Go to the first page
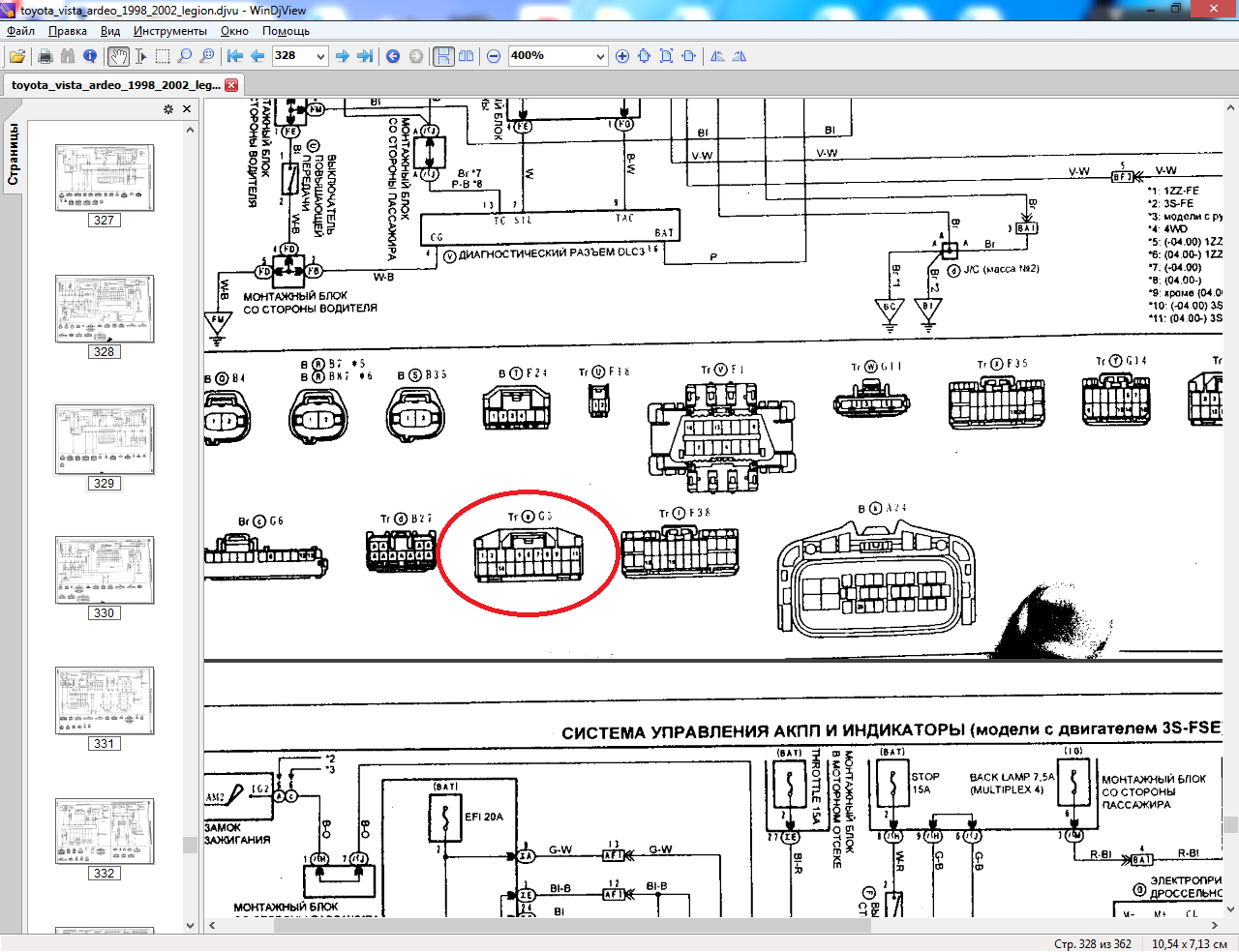The image size is (1239, 952). click(x=234, y=56)
